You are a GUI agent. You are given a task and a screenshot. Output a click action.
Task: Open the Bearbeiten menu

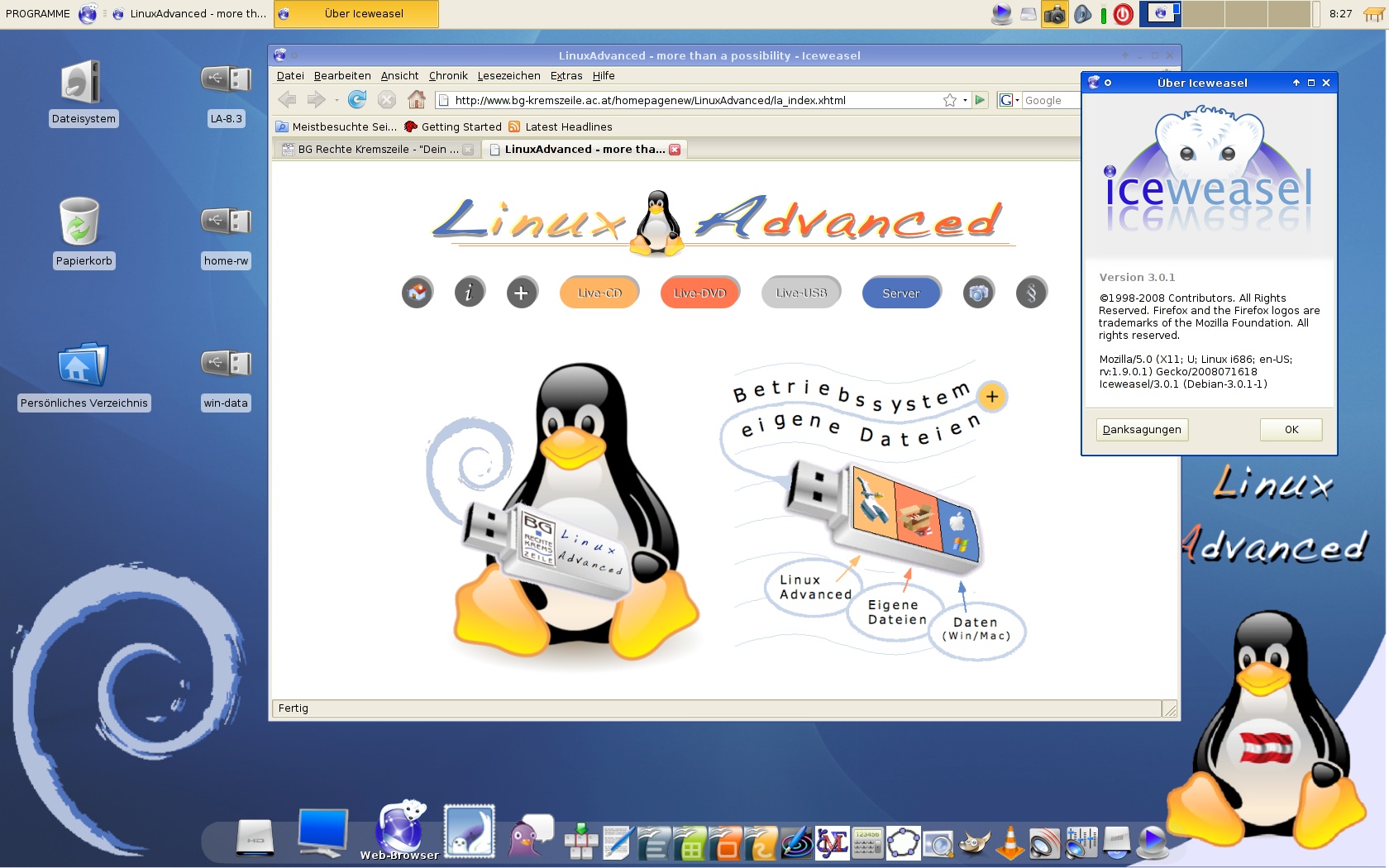tap(342, 75)
